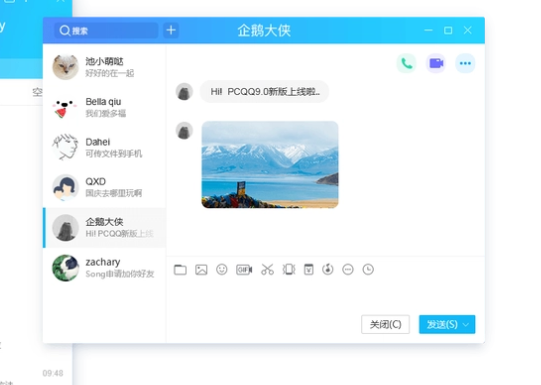Click the red packet icon in toolbar

point(308,269)
